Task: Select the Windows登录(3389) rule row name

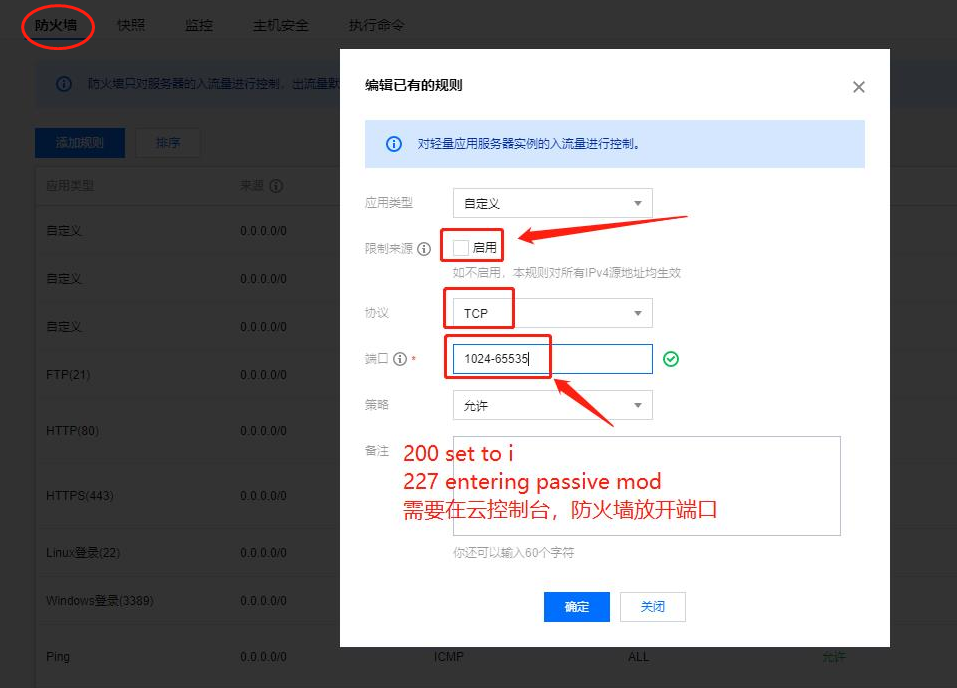Action: (x=99, y=601)
